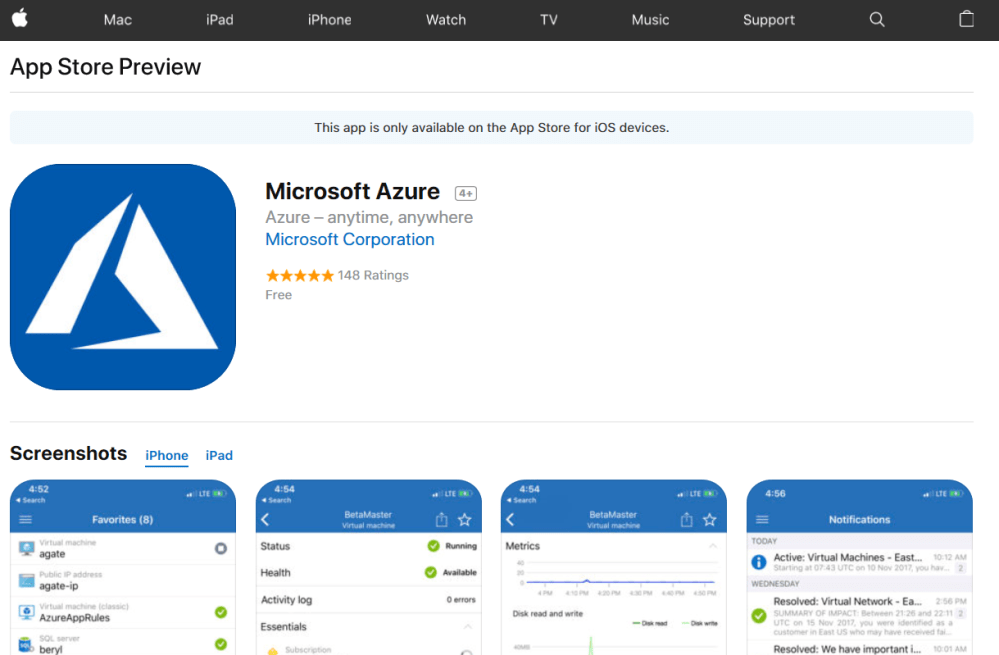Open the Active: Virtual Machines notification
Viewport: 999px width, 655px height.
coord(858,562)
